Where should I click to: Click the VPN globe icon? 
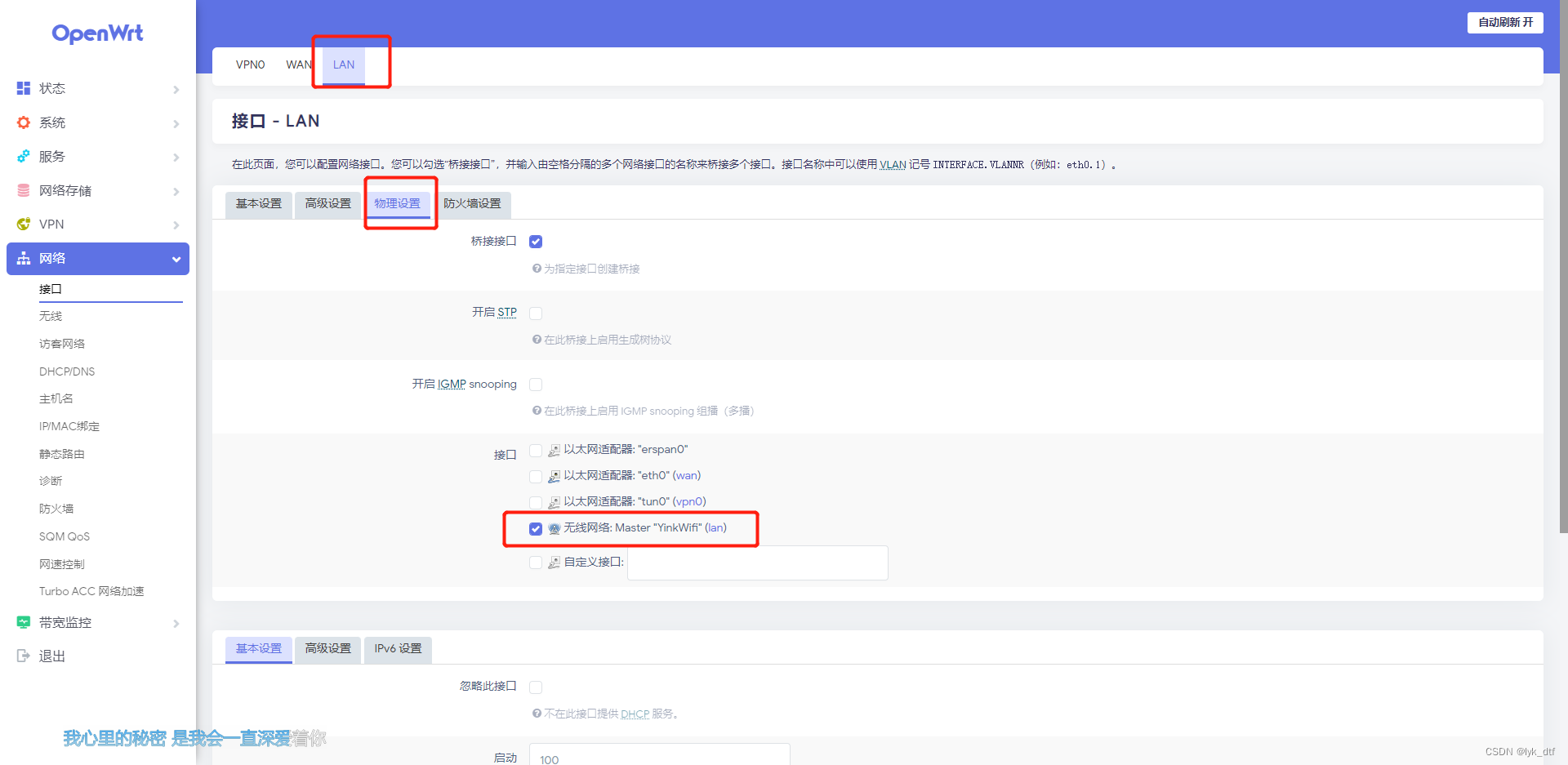[x=23, y=224]
